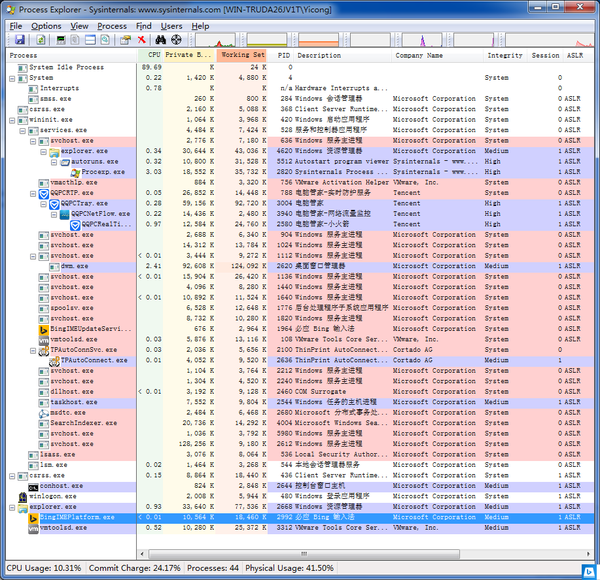Click the autoruns.exe process icon
The height and width of the screenshot is (580, 600).
pyautogui.click(x=65, y=162)
